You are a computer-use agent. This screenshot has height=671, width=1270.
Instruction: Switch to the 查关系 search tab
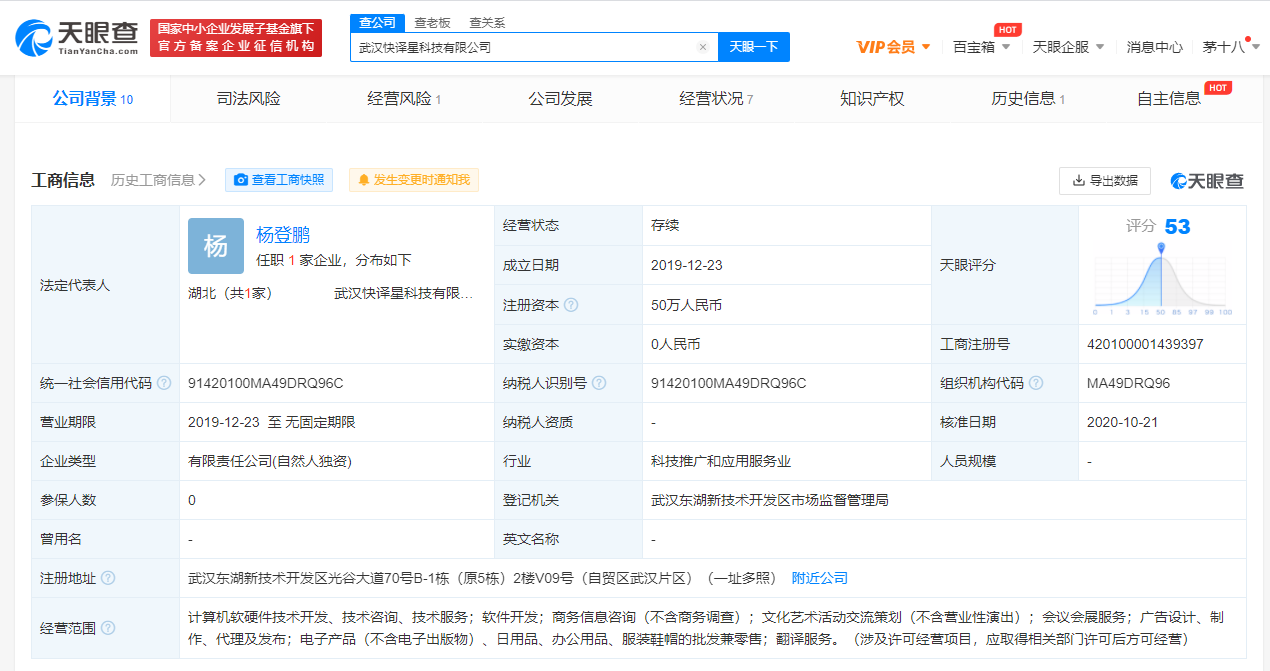(487, 22)
